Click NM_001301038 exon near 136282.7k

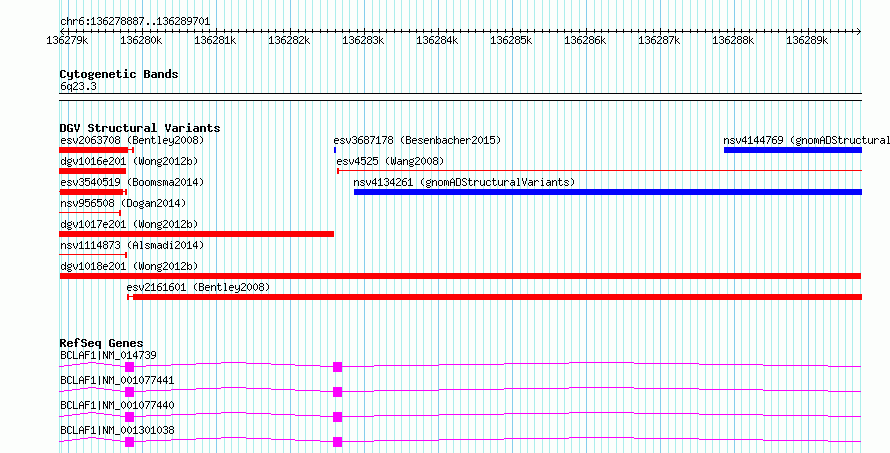tap(338, 442)
